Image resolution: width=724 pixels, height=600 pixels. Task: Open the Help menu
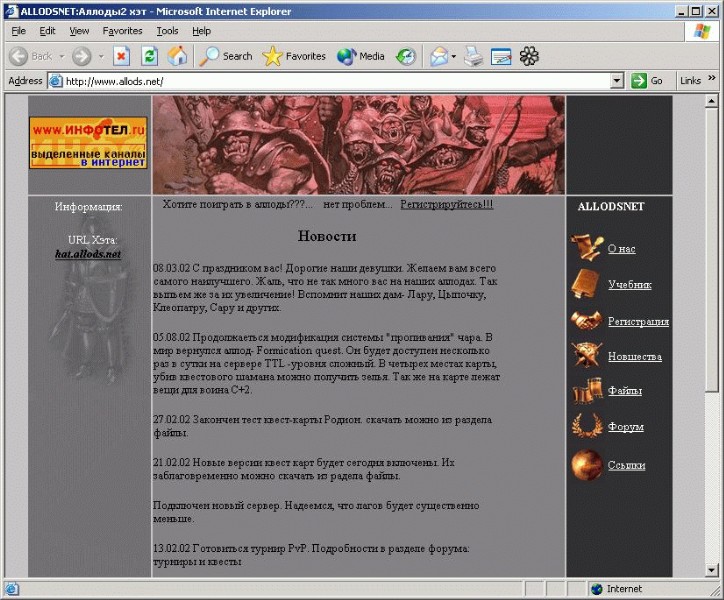tap(201, 31)
